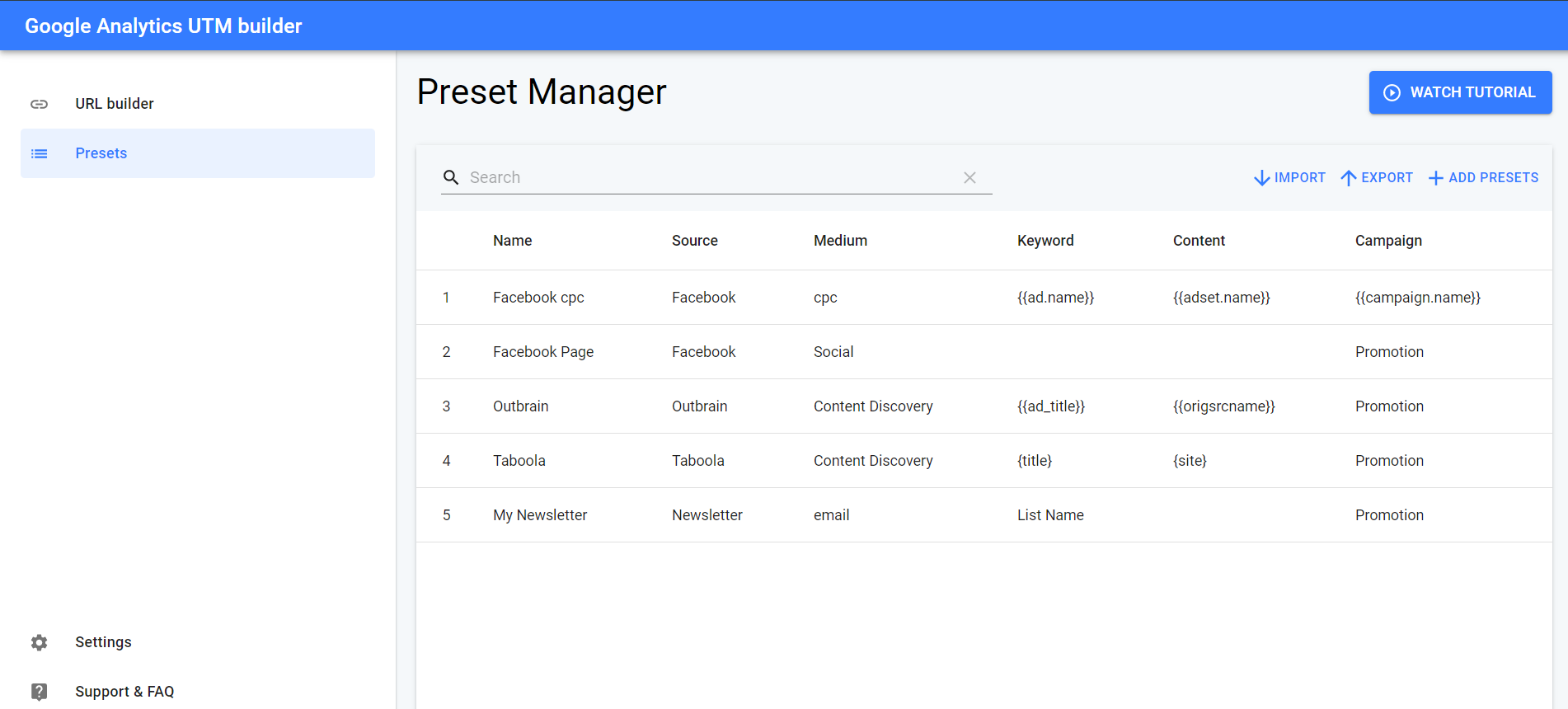
Task: Click Facebook source in Facebook Page row
Action: [703, 352]
